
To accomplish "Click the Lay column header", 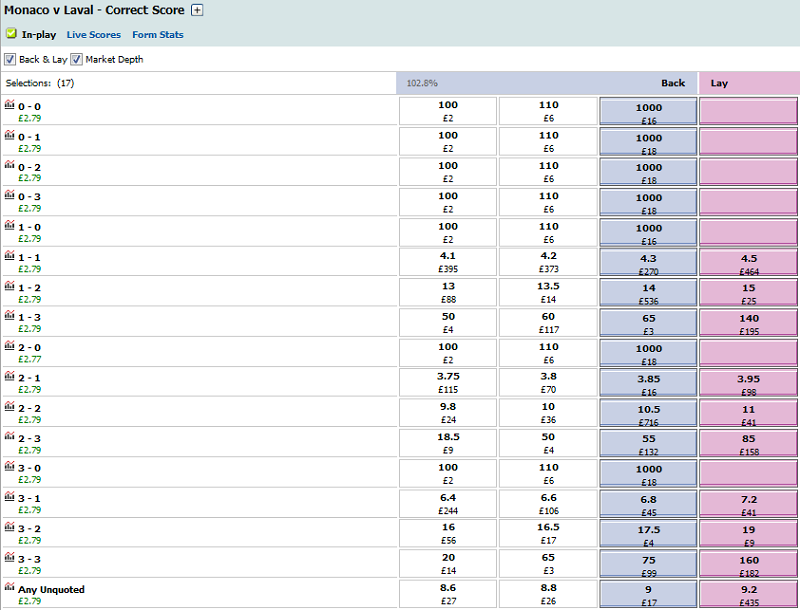I will pos(719,83).
